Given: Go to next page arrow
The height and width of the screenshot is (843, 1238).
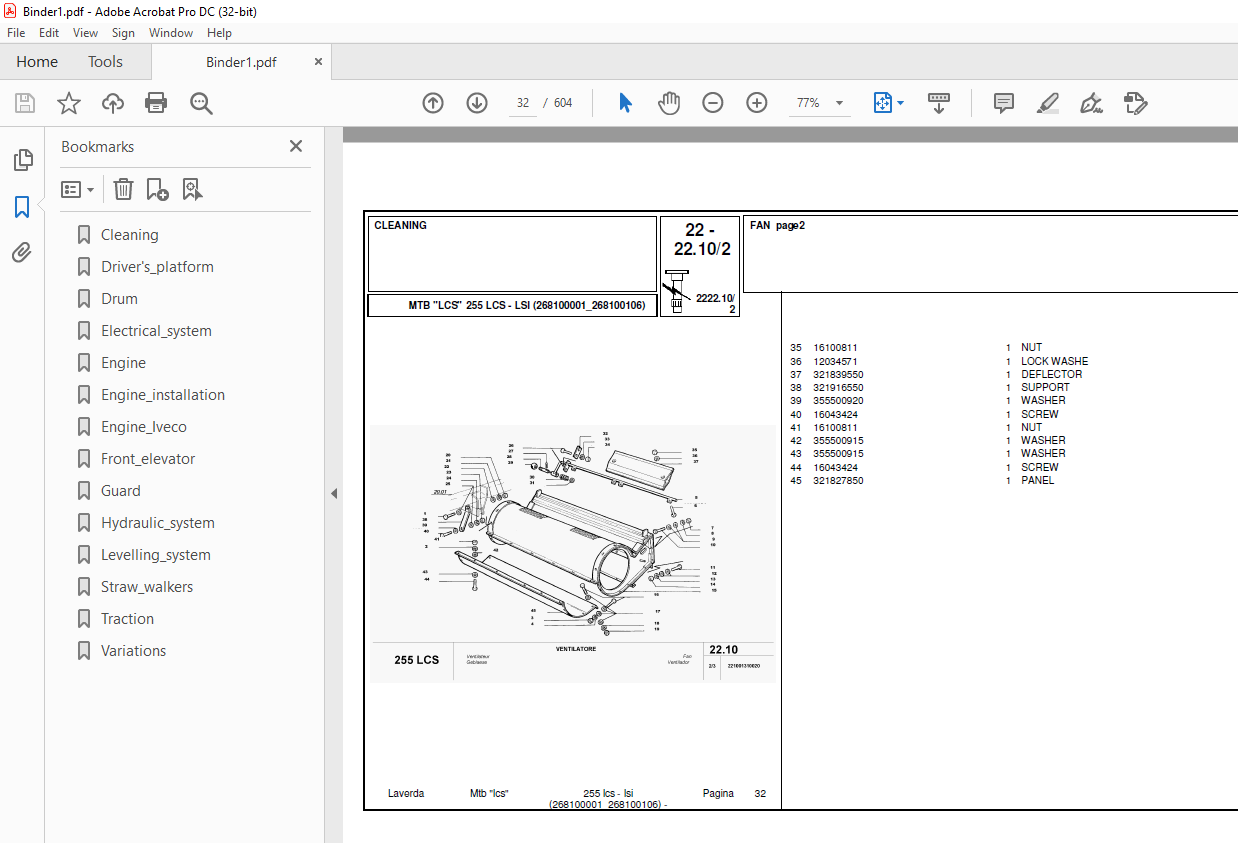Looking at the screenshot, I should coord(477,103).
